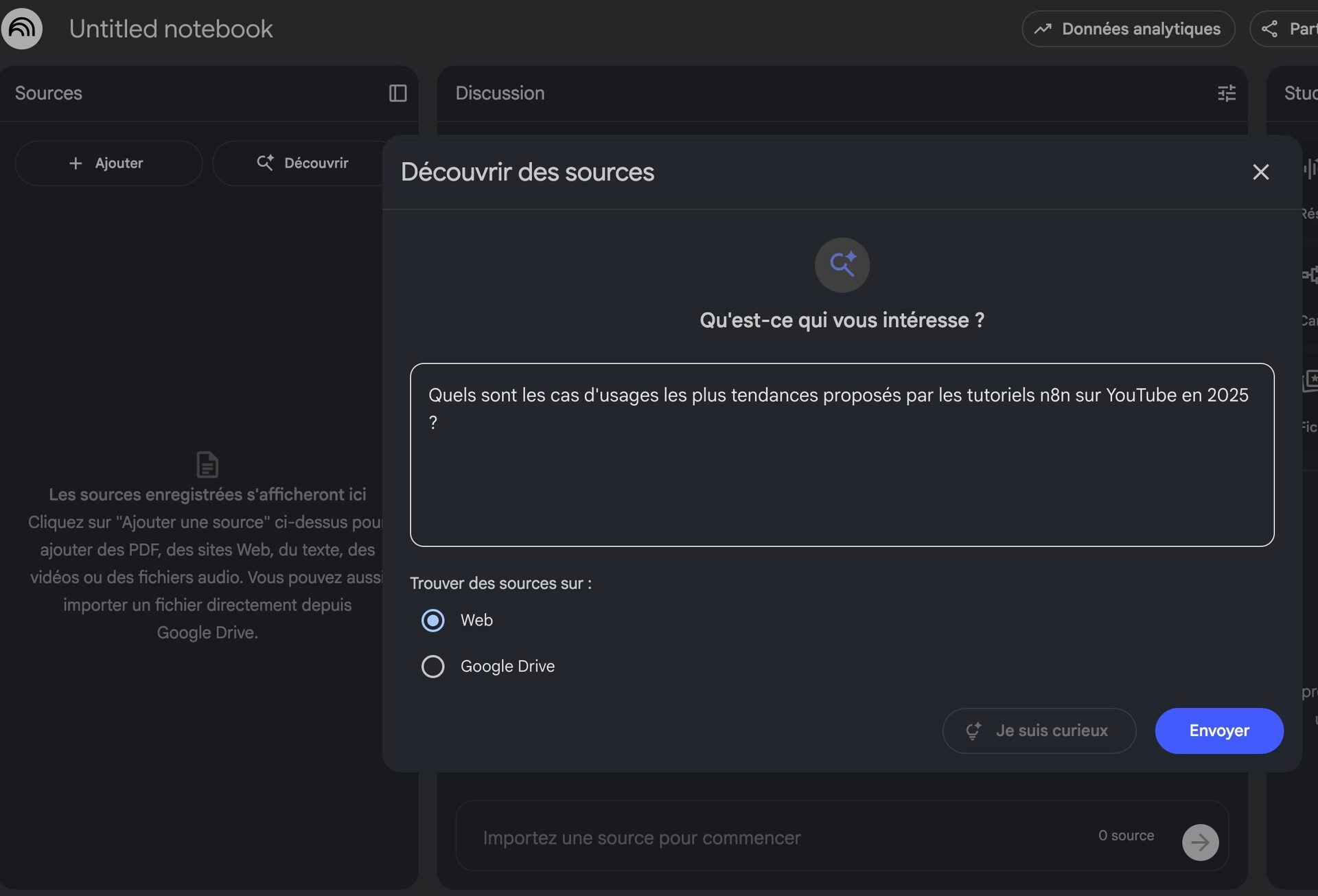
Task: Click the Ajouter source button
Action: pos(108,163)
